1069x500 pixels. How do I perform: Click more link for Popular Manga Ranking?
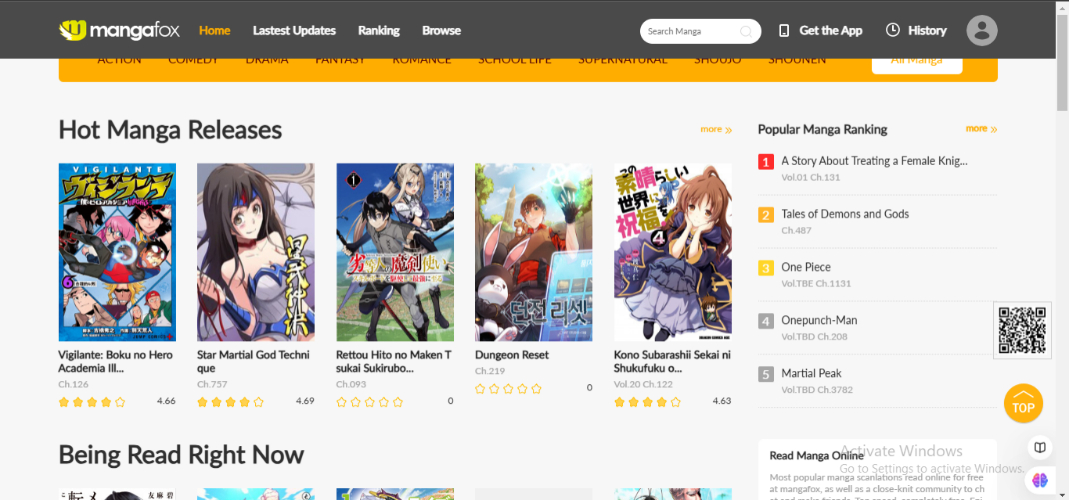click(x=981, y=128)
